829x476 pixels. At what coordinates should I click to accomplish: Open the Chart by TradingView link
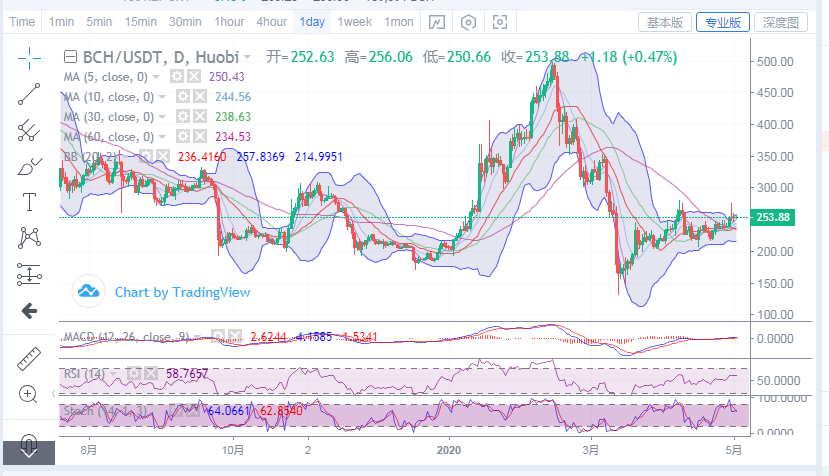pyautogui.click(x=182, y=292)
